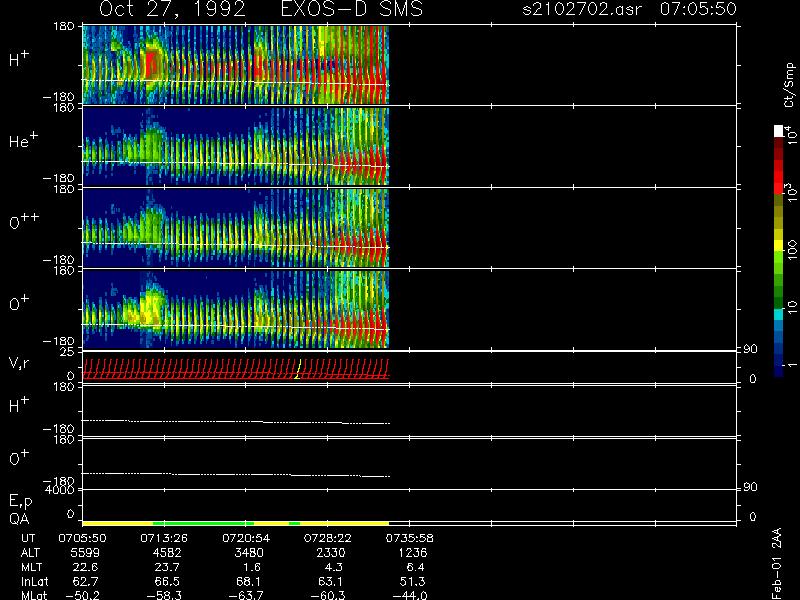800x600 pixels.
Task: Click the 'QA' row label
Action: point(19,519)
